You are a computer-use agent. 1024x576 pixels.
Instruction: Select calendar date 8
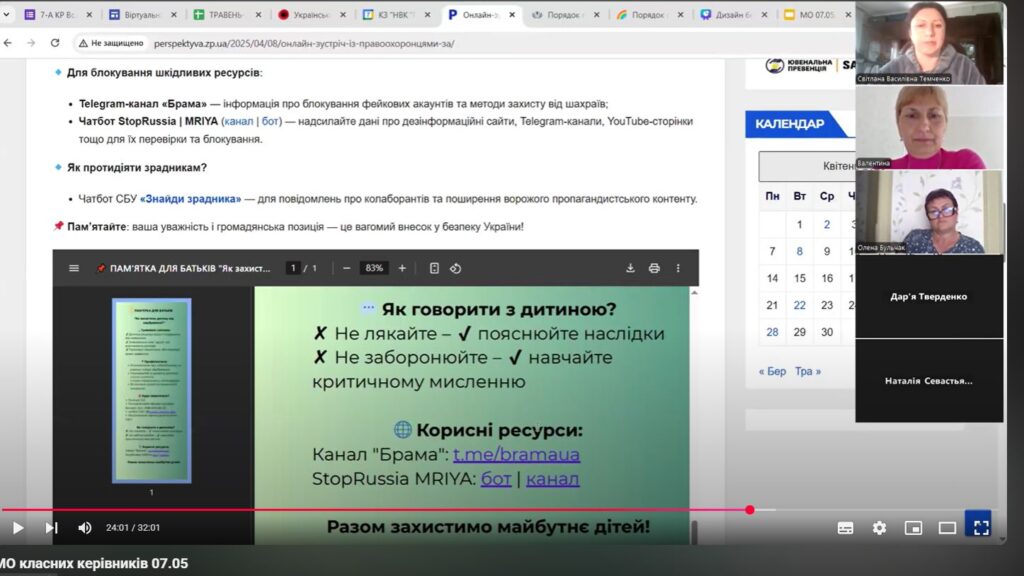tap(799, 251)
